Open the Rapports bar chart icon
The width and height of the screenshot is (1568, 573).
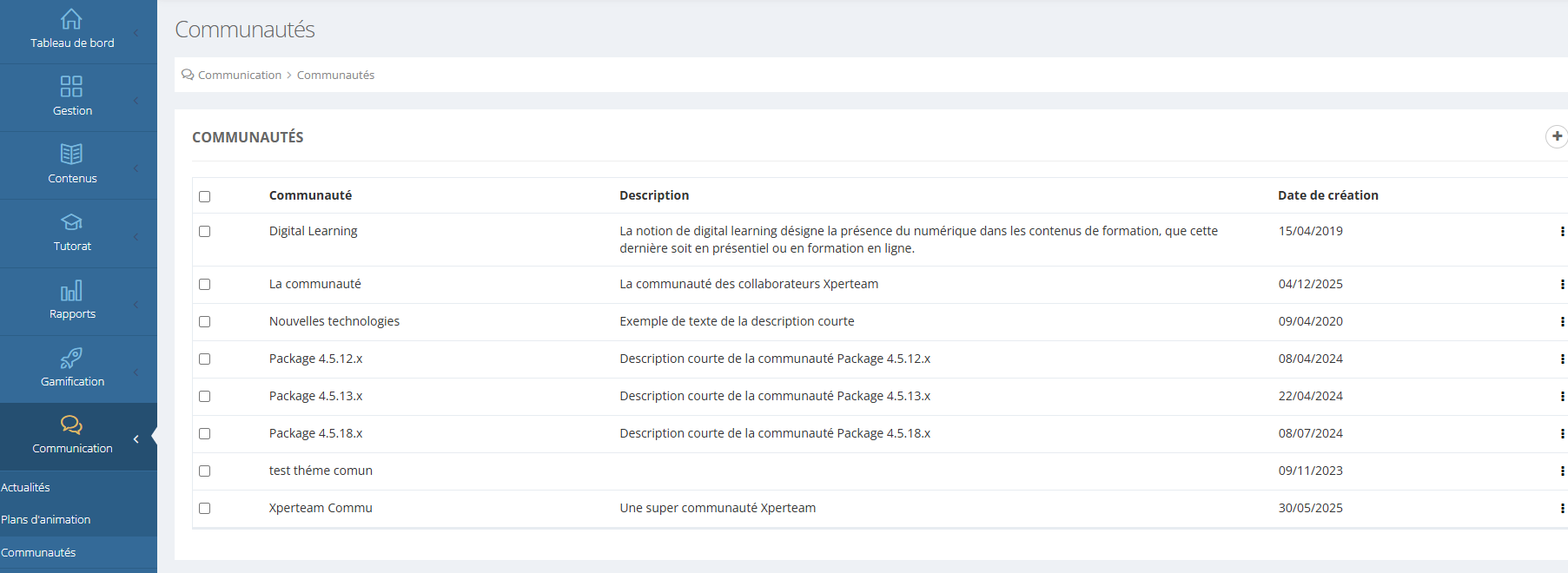(71, 290)
